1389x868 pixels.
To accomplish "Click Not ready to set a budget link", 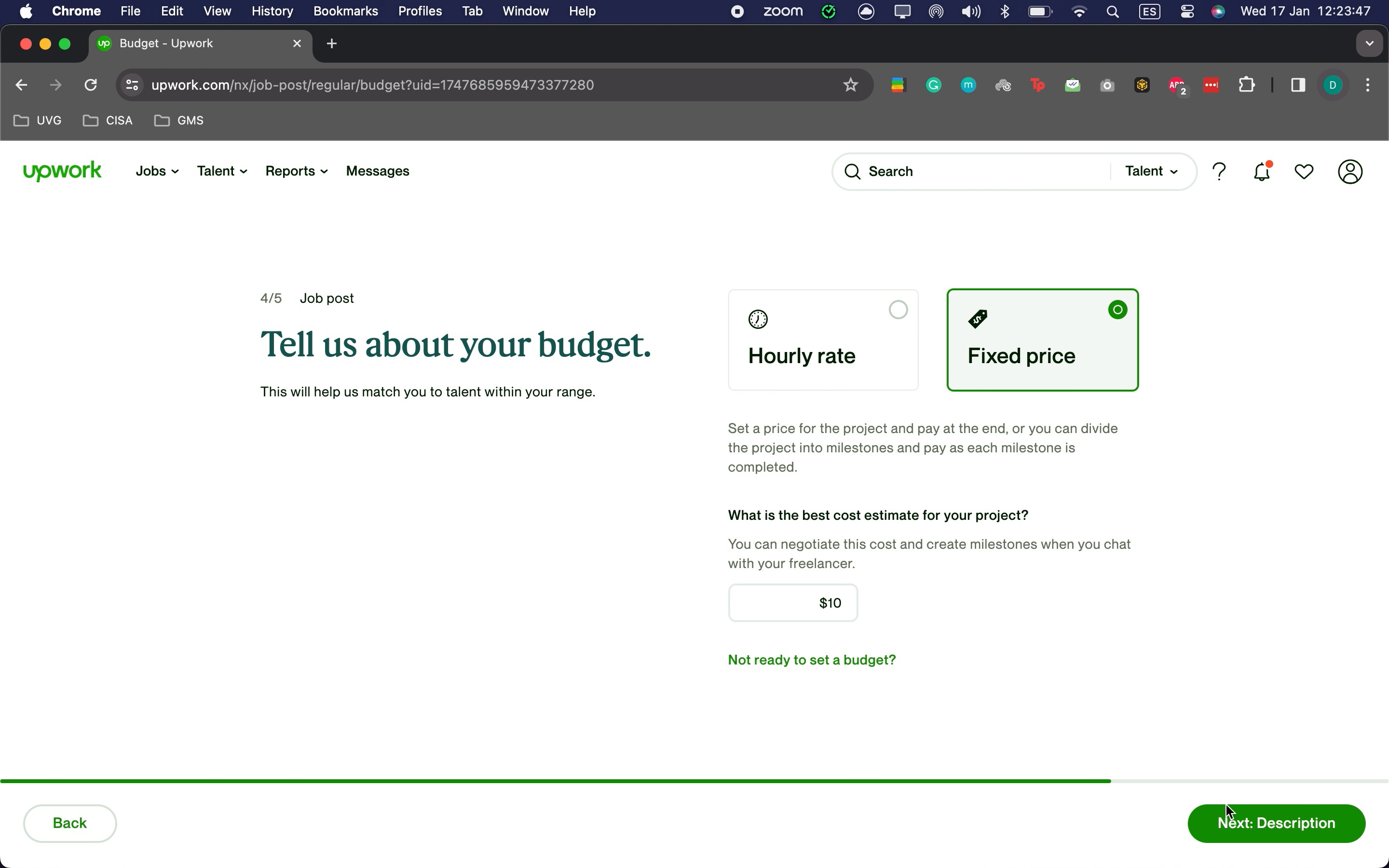I will coord(811,660).
